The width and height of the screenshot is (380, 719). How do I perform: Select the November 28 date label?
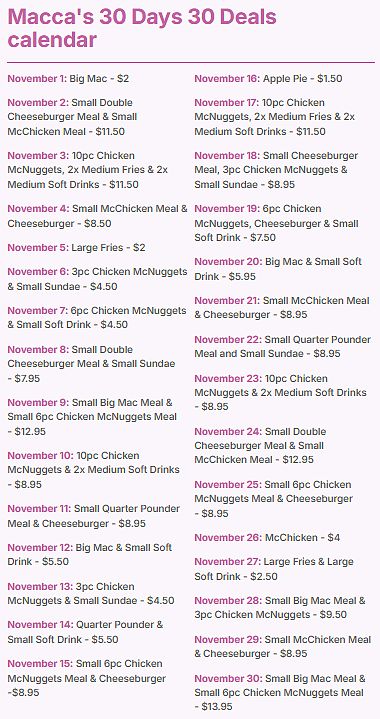[228, 600]
